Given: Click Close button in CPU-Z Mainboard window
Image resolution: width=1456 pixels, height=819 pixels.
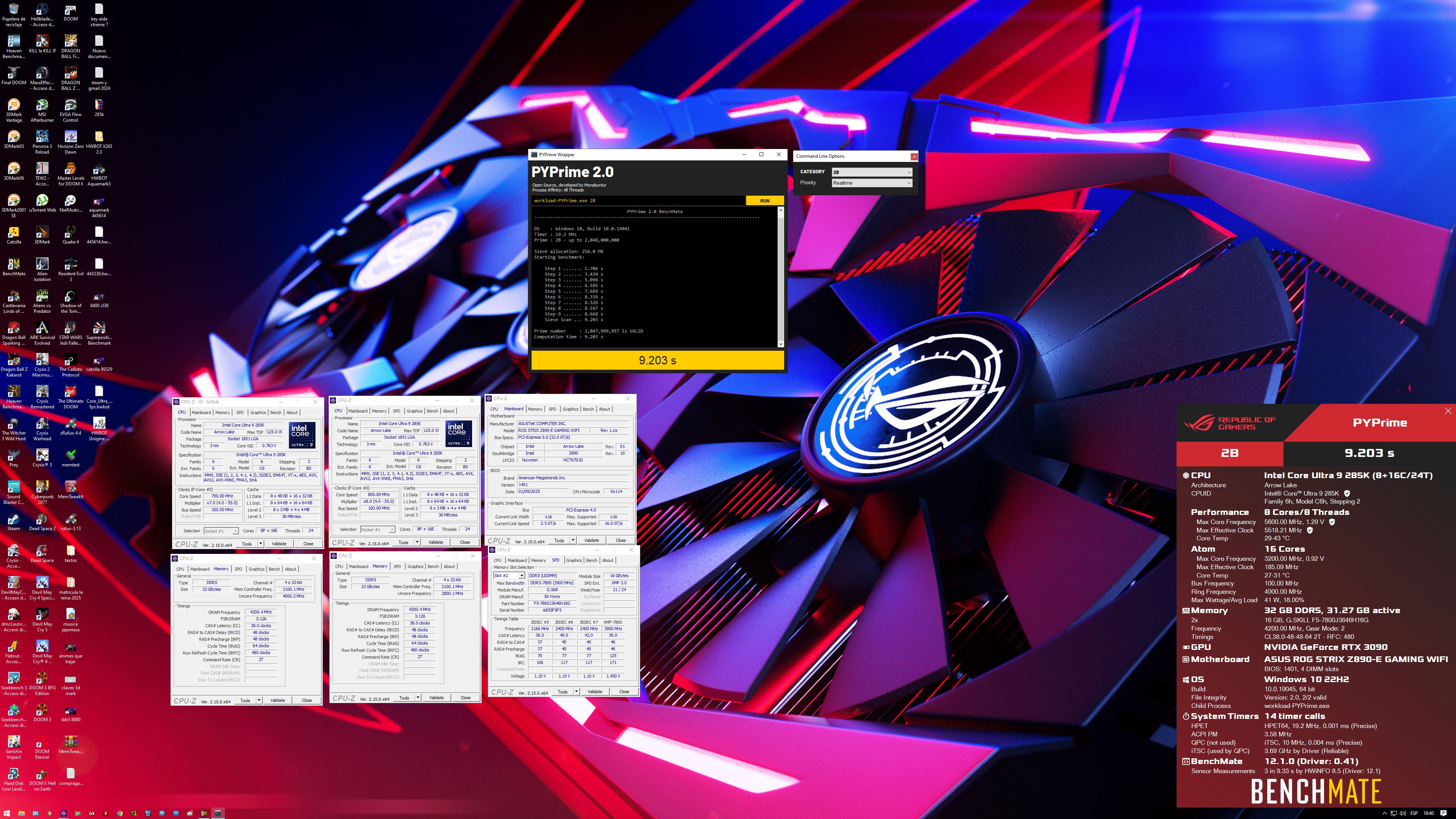Looking at the screenshot, I should pyautogui.click(x=621, y=540).
